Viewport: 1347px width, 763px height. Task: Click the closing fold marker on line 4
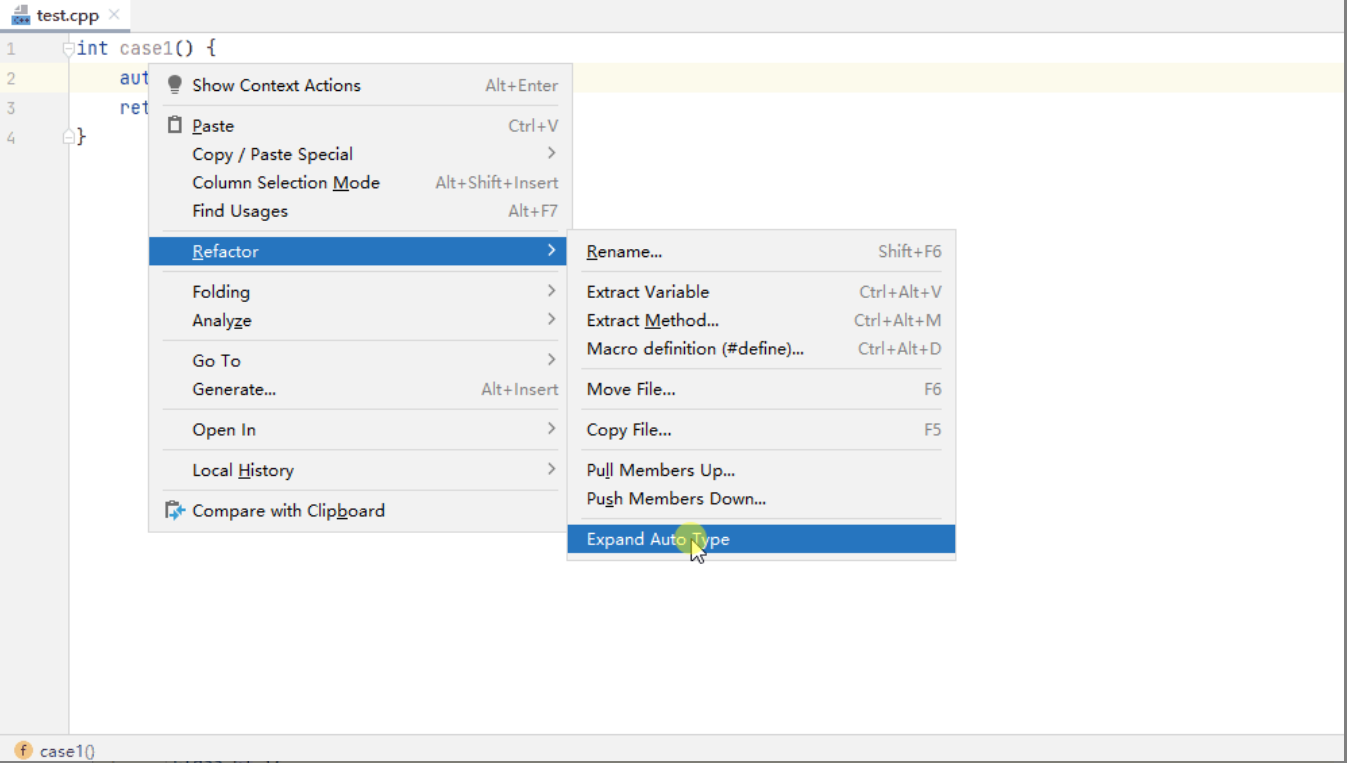68,136
